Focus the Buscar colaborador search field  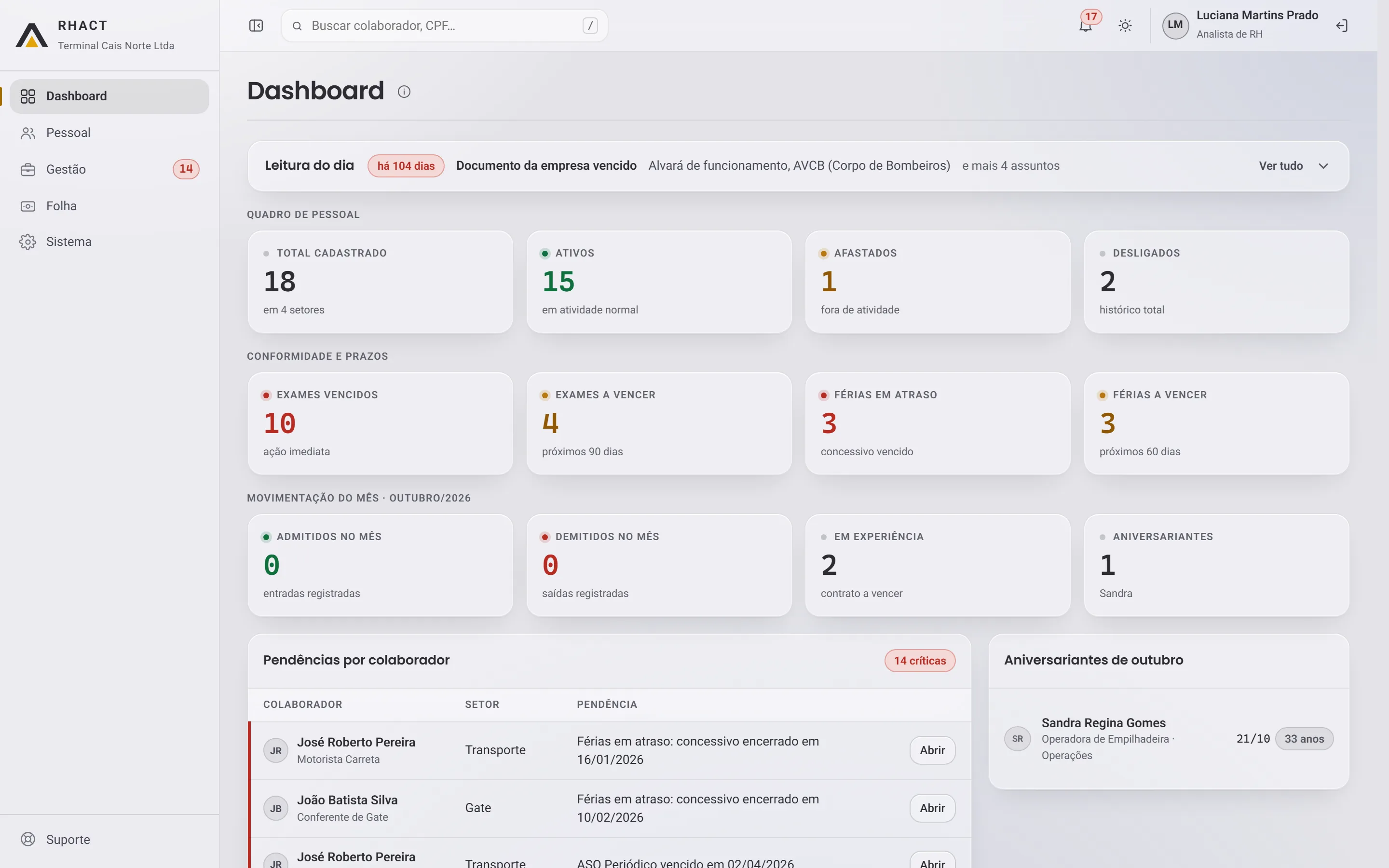(444, 26)
